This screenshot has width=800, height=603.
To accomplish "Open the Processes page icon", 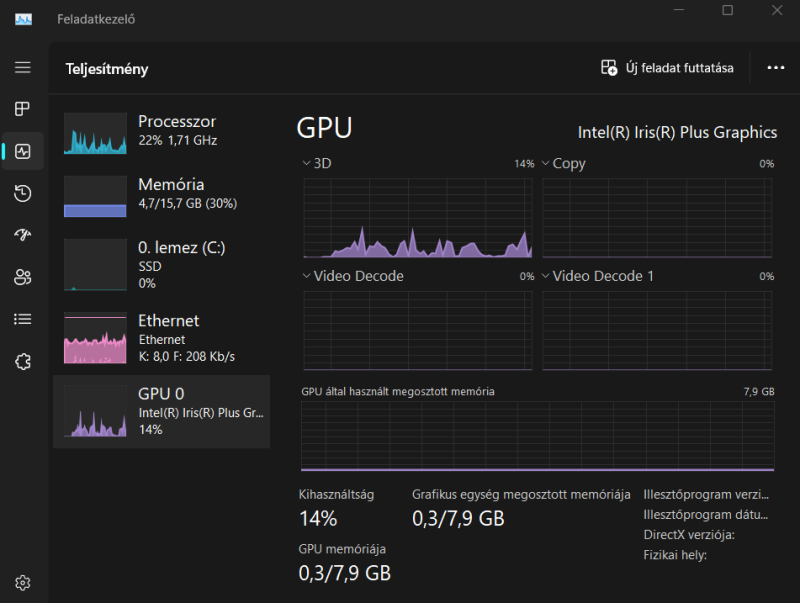I will (22, 109).
